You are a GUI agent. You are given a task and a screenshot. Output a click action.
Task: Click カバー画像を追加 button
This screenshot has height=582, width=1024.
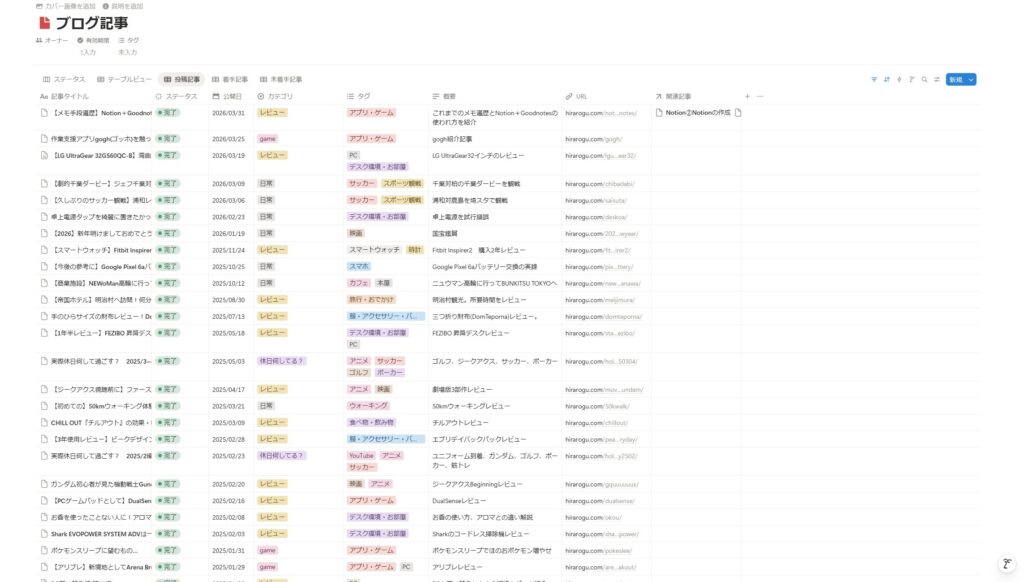pyautogui.click(x=66, y=6)
